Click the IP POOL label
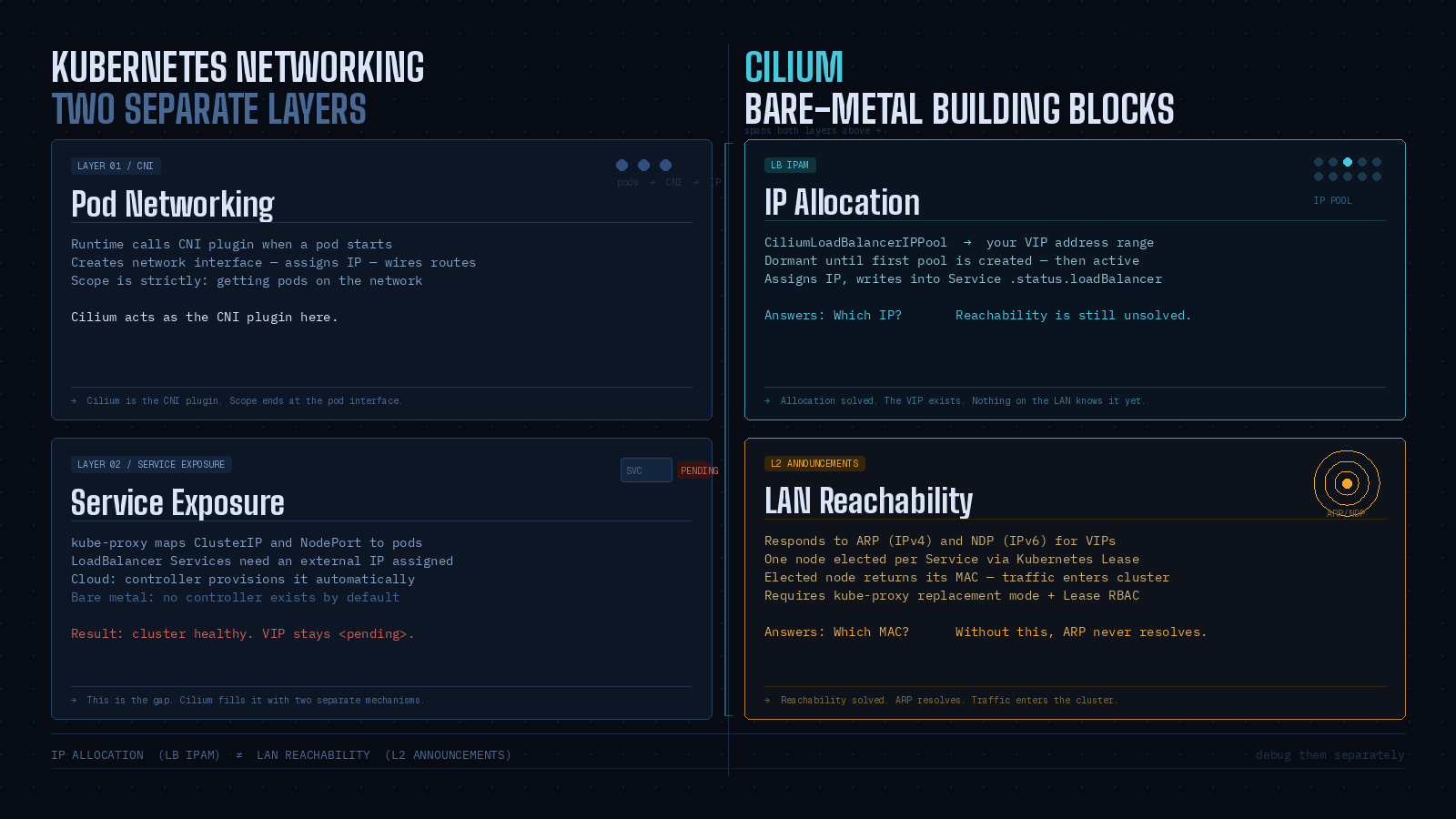Screen dimensions: 1456x819 1332,200
